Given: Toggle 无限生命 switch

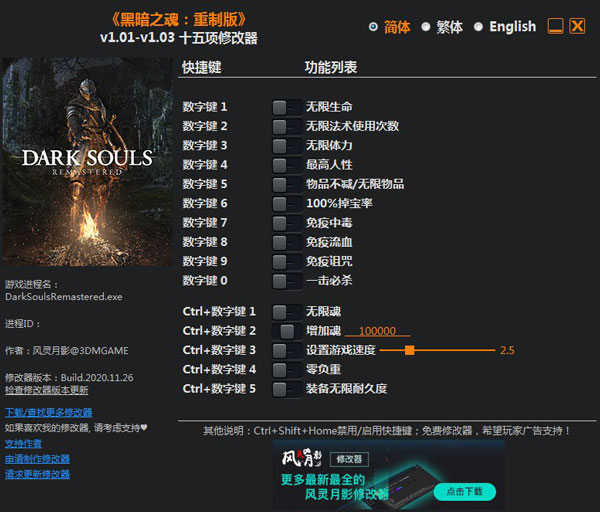Looking at the screenshot, I should click(287, 108).
